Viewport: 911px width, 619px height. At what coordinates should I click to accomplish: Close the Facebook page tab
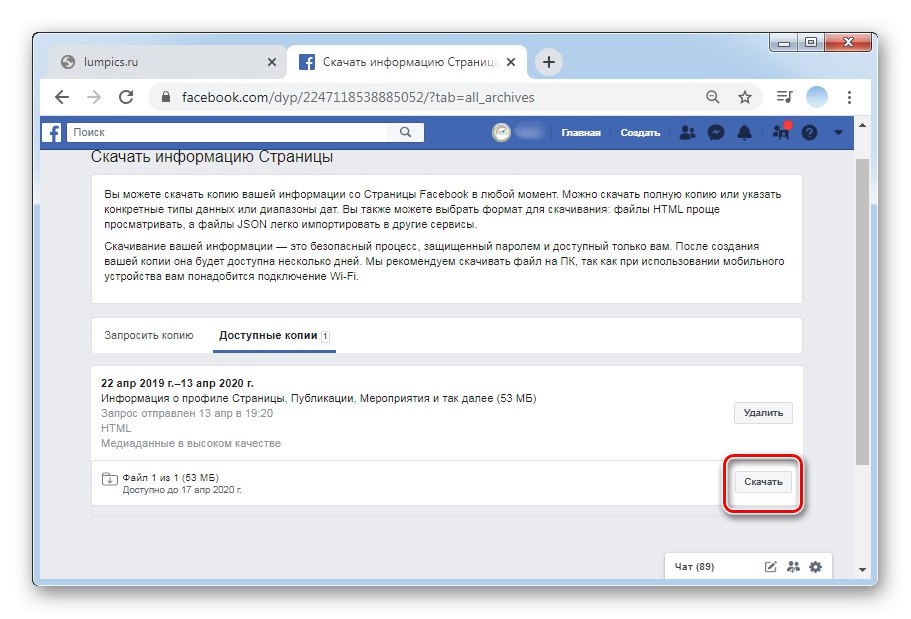[x=511, y=62]
